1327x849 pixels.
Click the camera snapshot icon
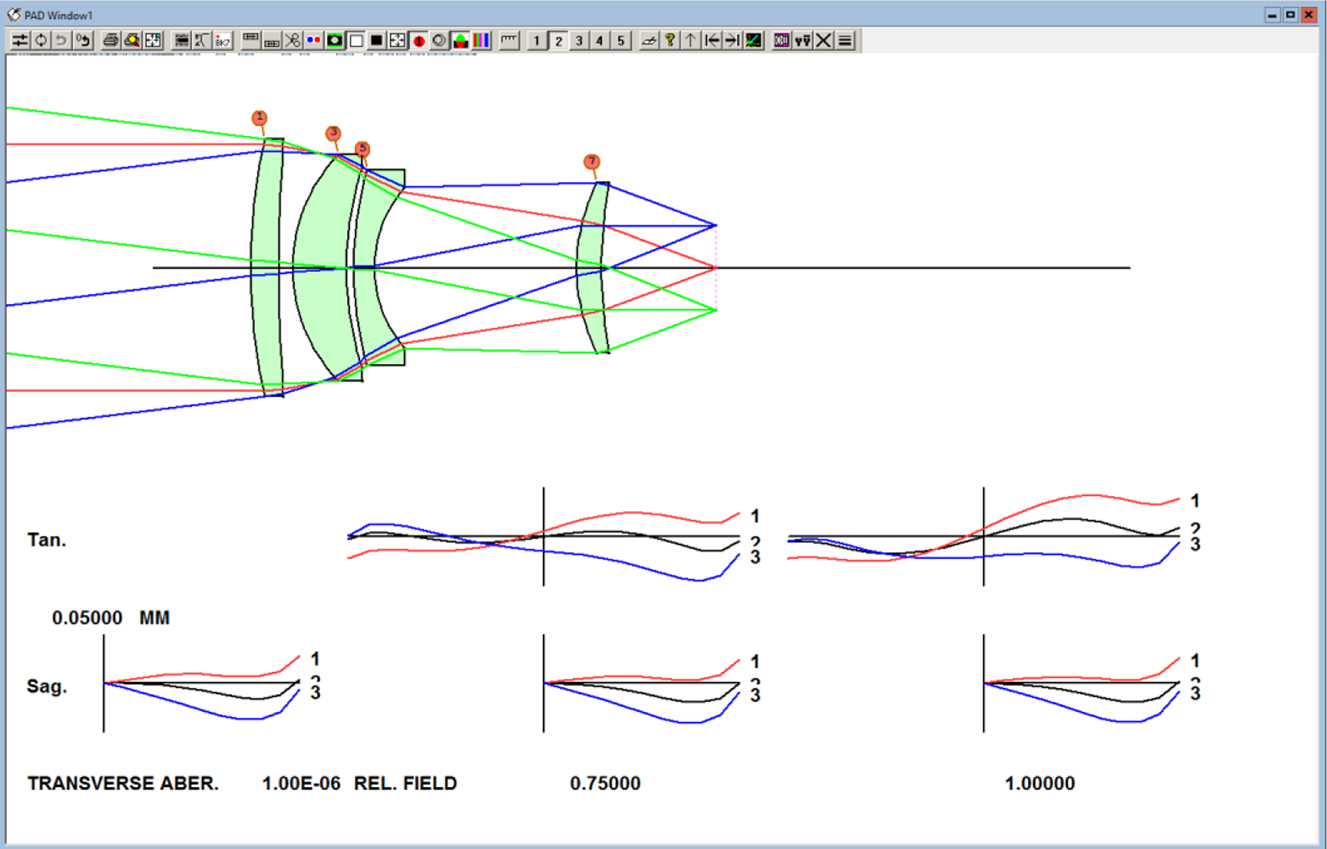pyautogui.click(x=334, y=40)
